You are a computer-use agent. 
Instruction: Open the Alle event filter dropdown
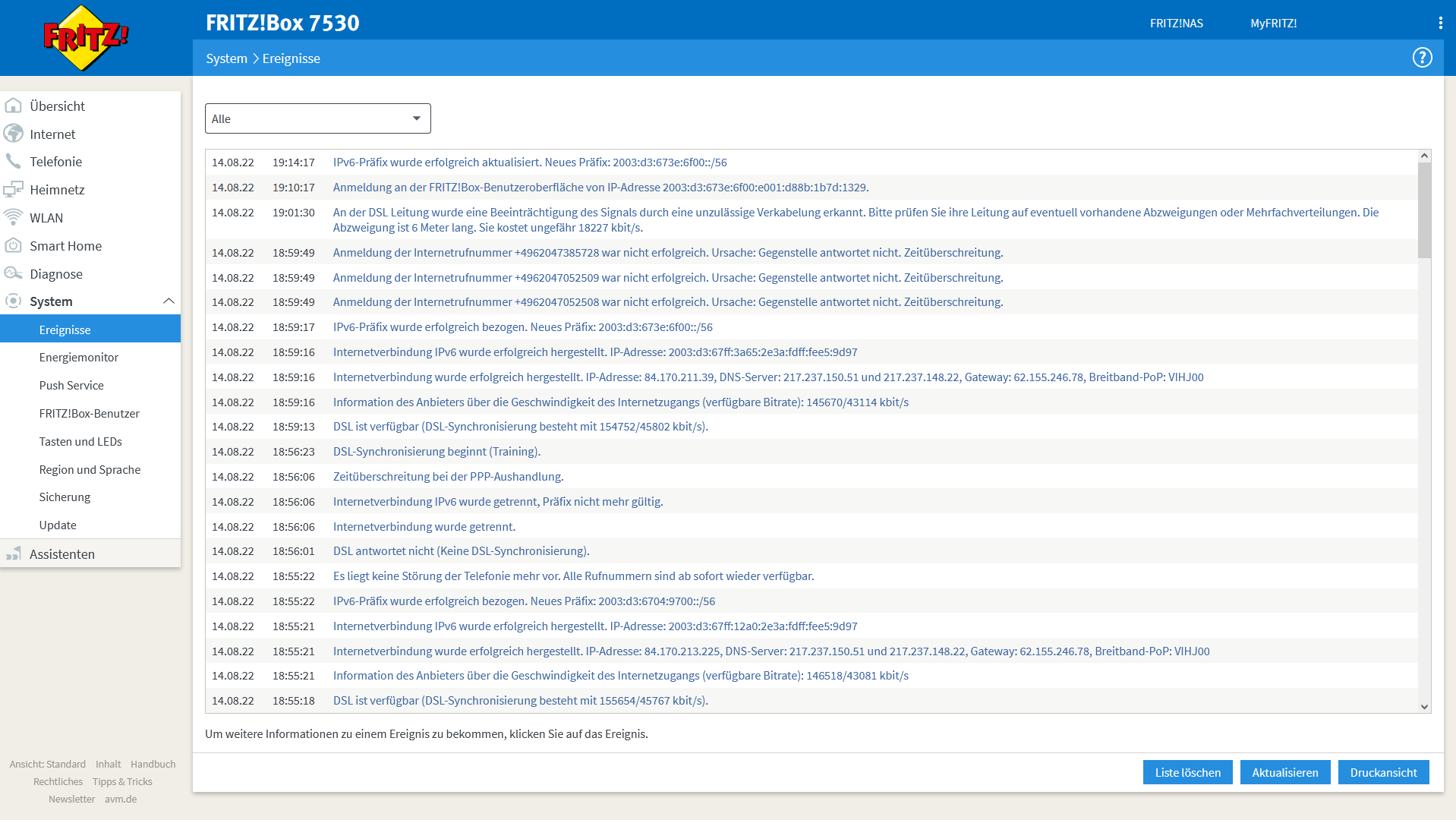(x=318, y=118)
